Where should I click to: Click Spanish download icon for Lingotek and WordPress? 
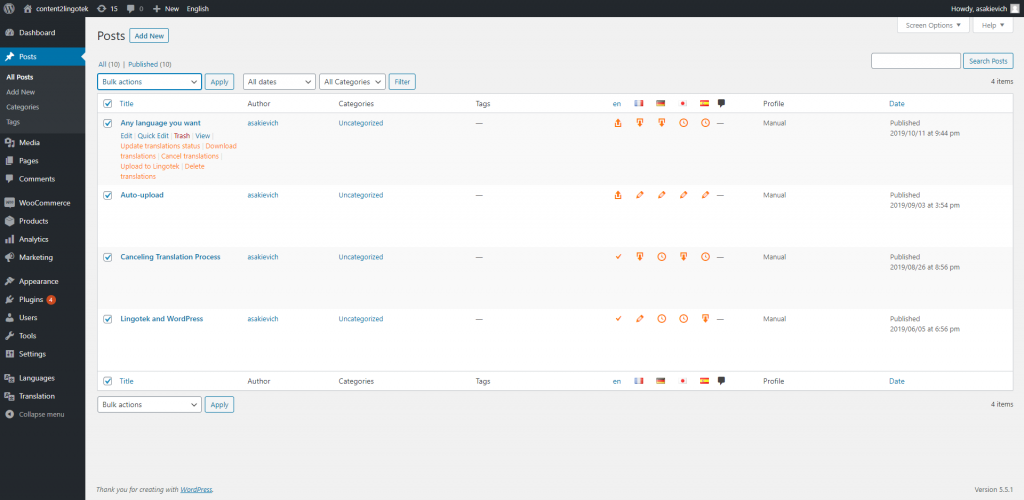(705, 319)
